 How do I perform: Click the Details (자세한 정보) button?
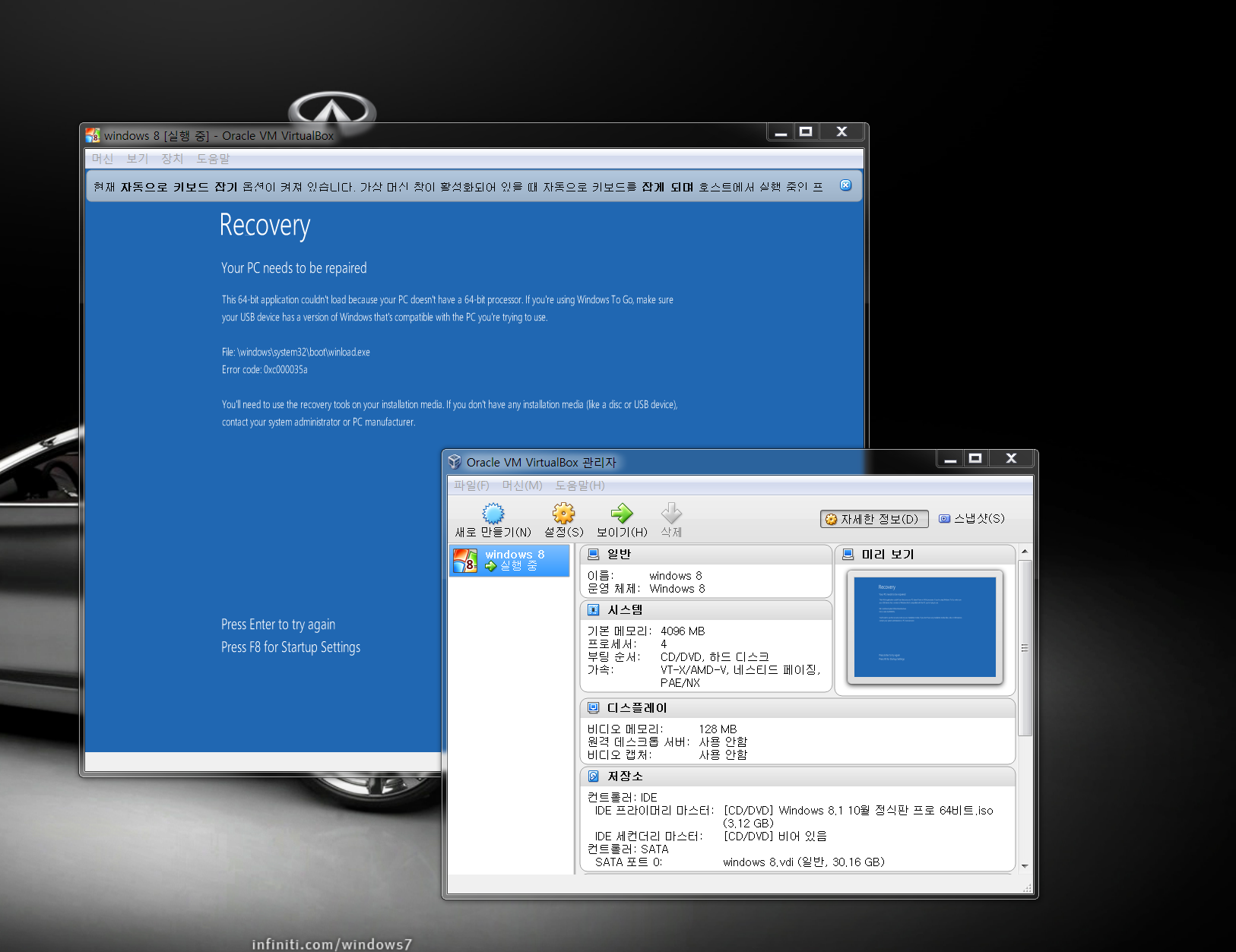(x=874, y=519)
